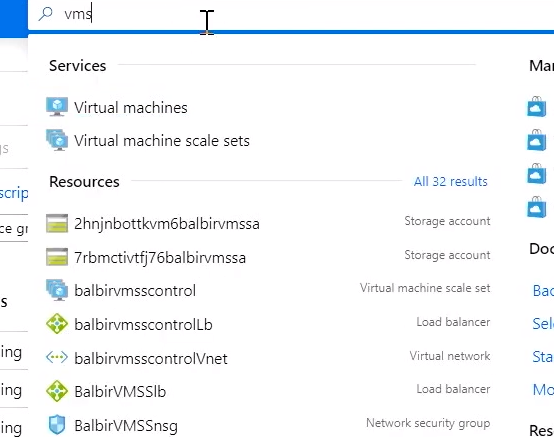This screenshot has height=437, width=554.
Task: Open documentation link starting with 'Sta'
Action: [543, 357]
